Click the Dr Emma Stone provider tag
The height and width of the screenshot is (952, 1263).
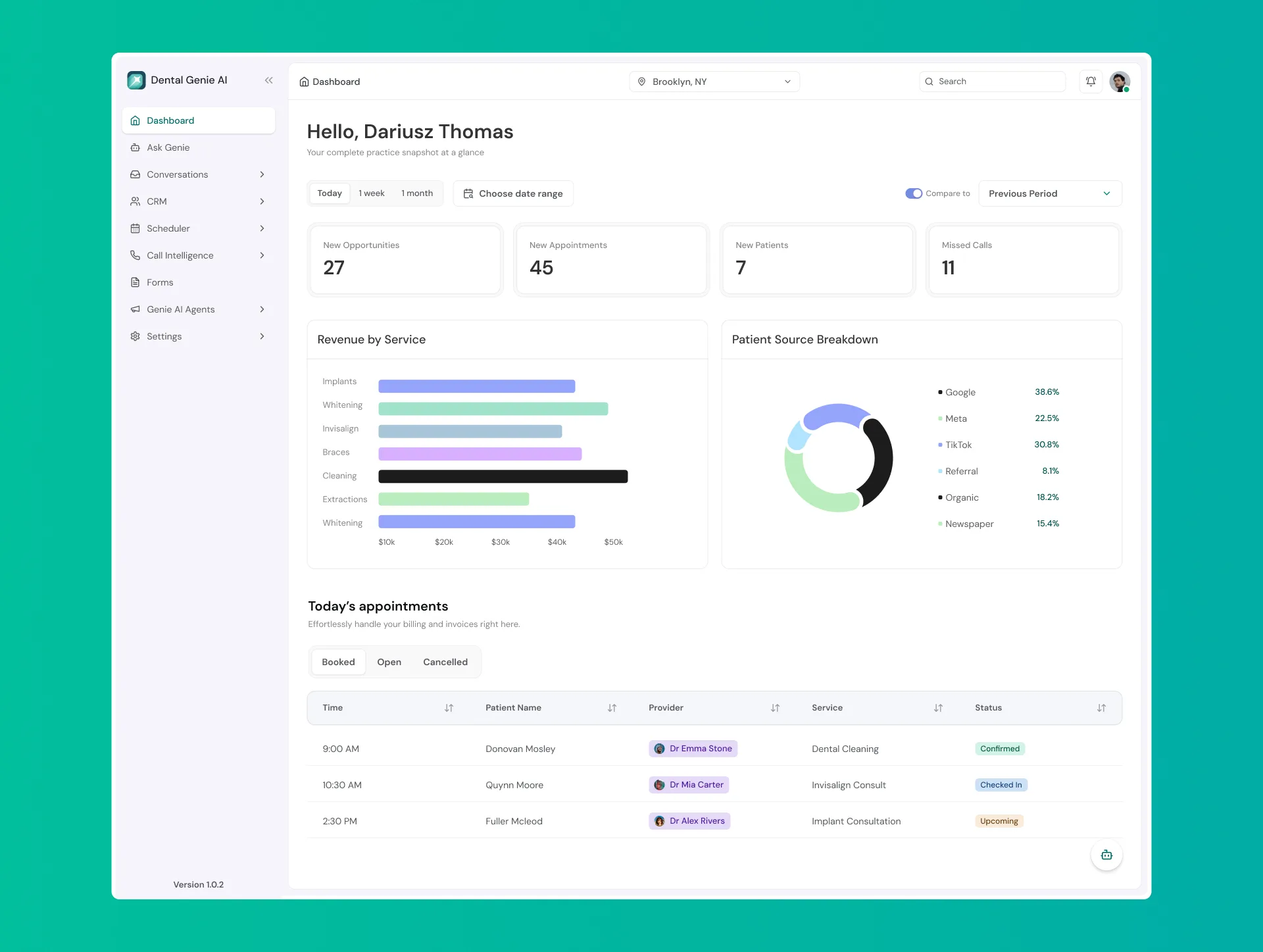693,749
